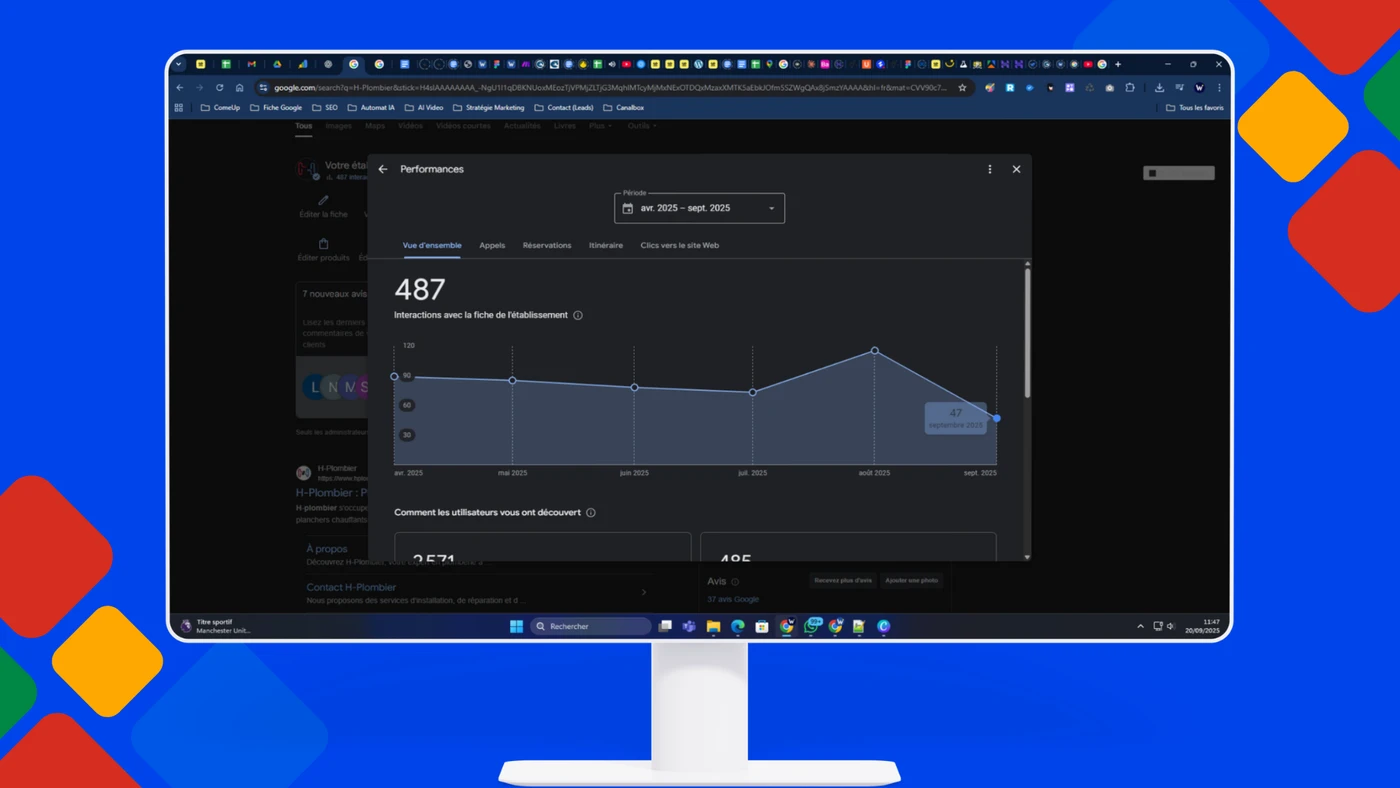
Task: Switch to the Vue d'ensemble tab
Action: tap(432, 245)
